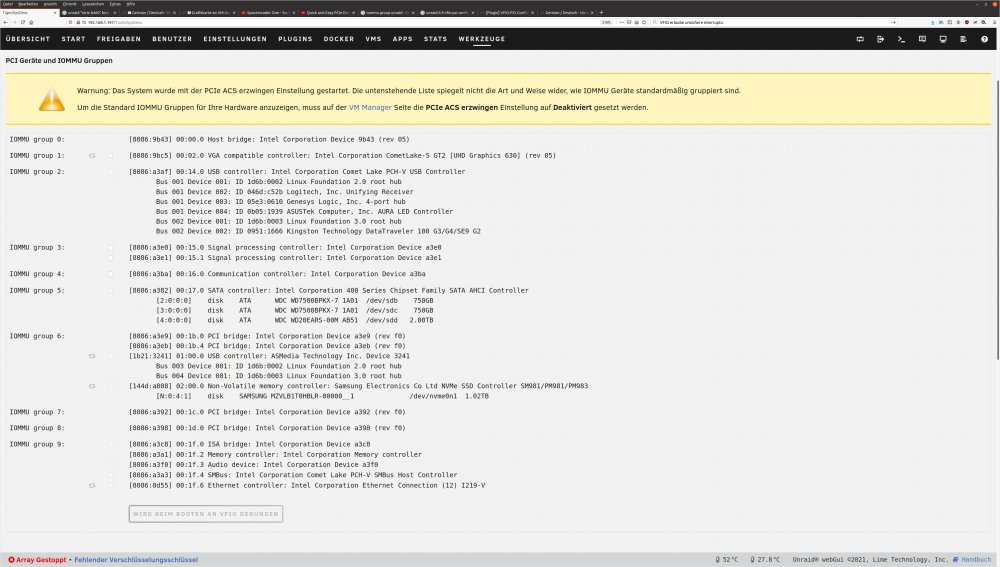Screen dimensions: 1000x567
Task: Tick checkbox for Signal processing controller a3e0
Action: [110, 247]
